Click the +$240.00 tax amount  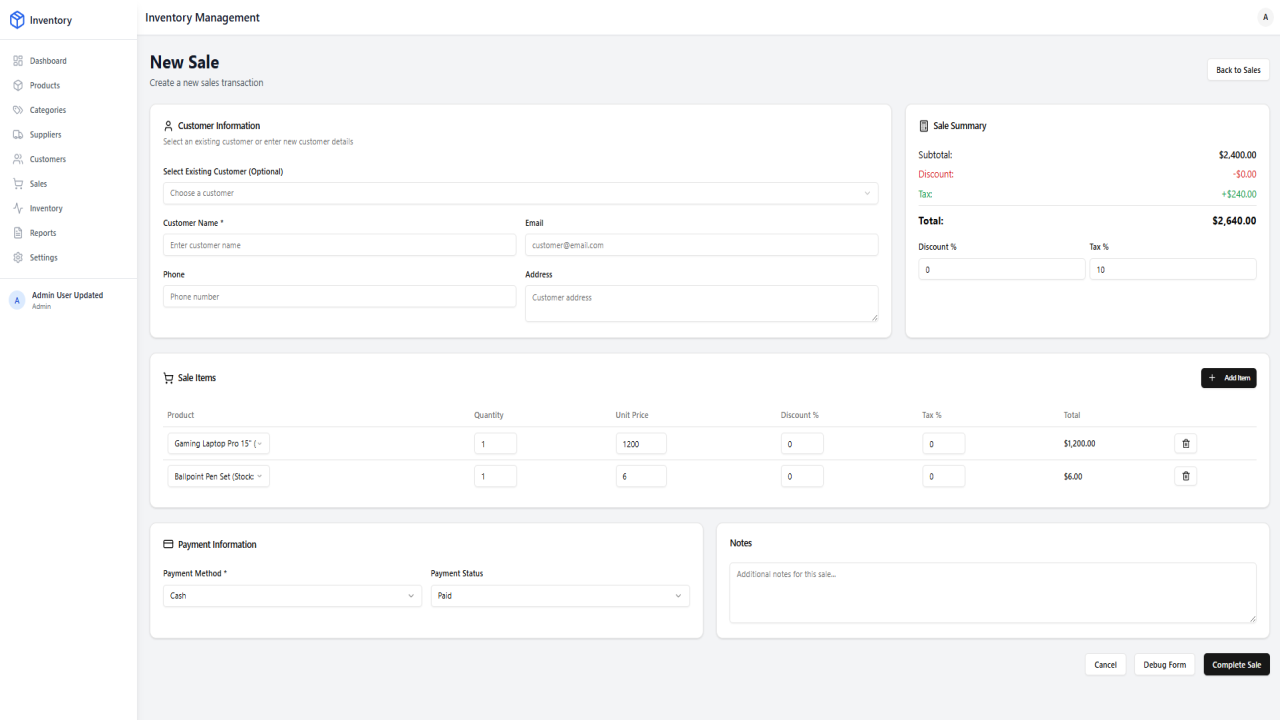[1239, 194]
